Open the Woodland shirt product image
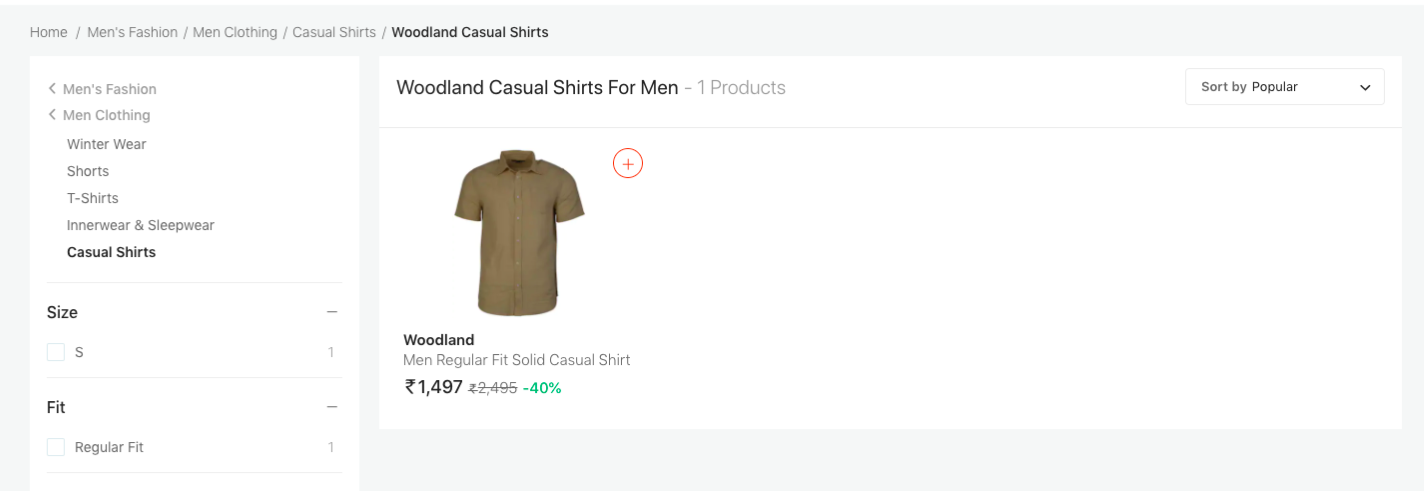1424x491 pixels. pos(519,233)
